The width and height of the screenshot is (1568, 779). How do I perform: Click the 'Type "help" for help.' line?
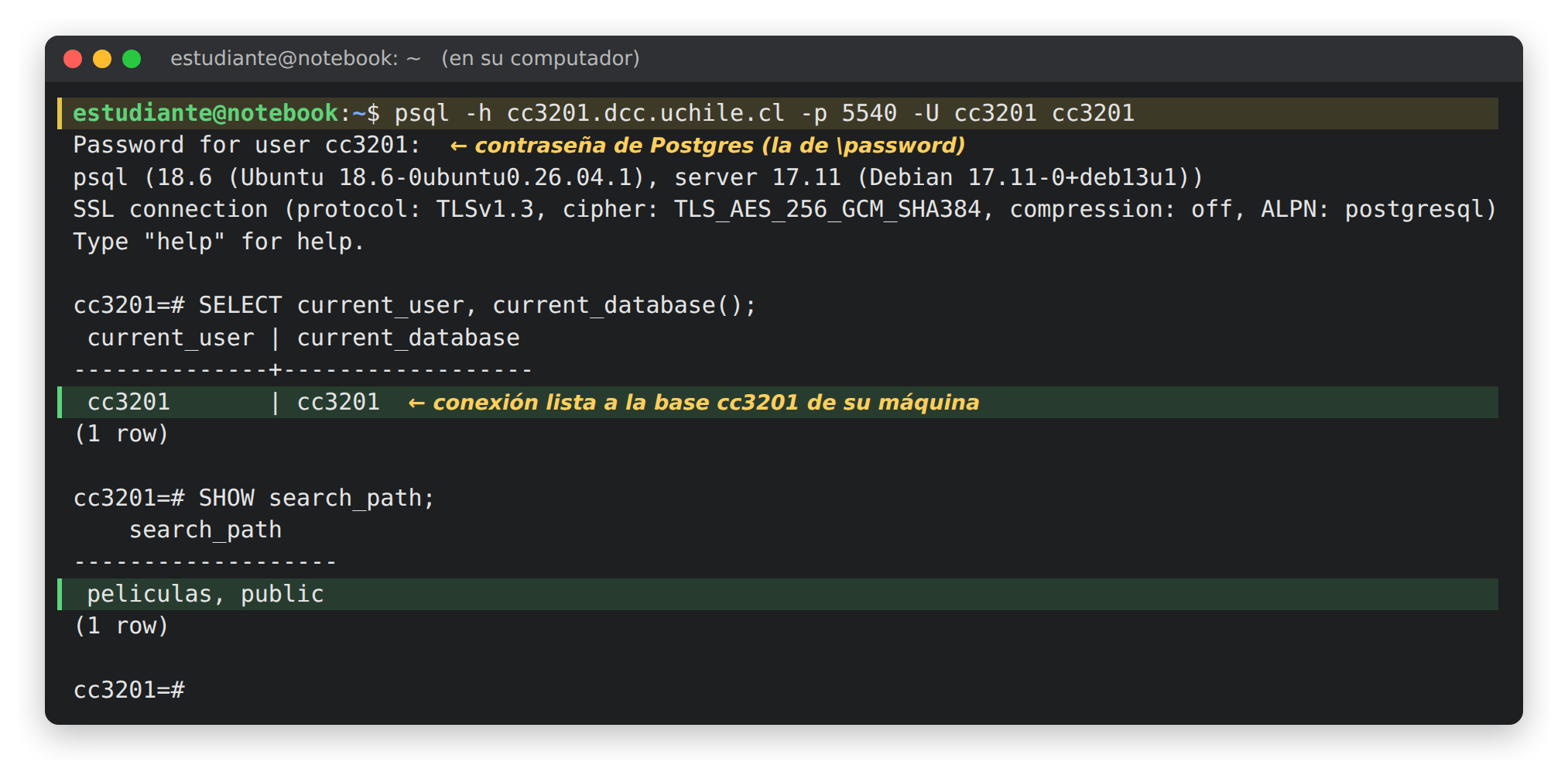[218, 242]
